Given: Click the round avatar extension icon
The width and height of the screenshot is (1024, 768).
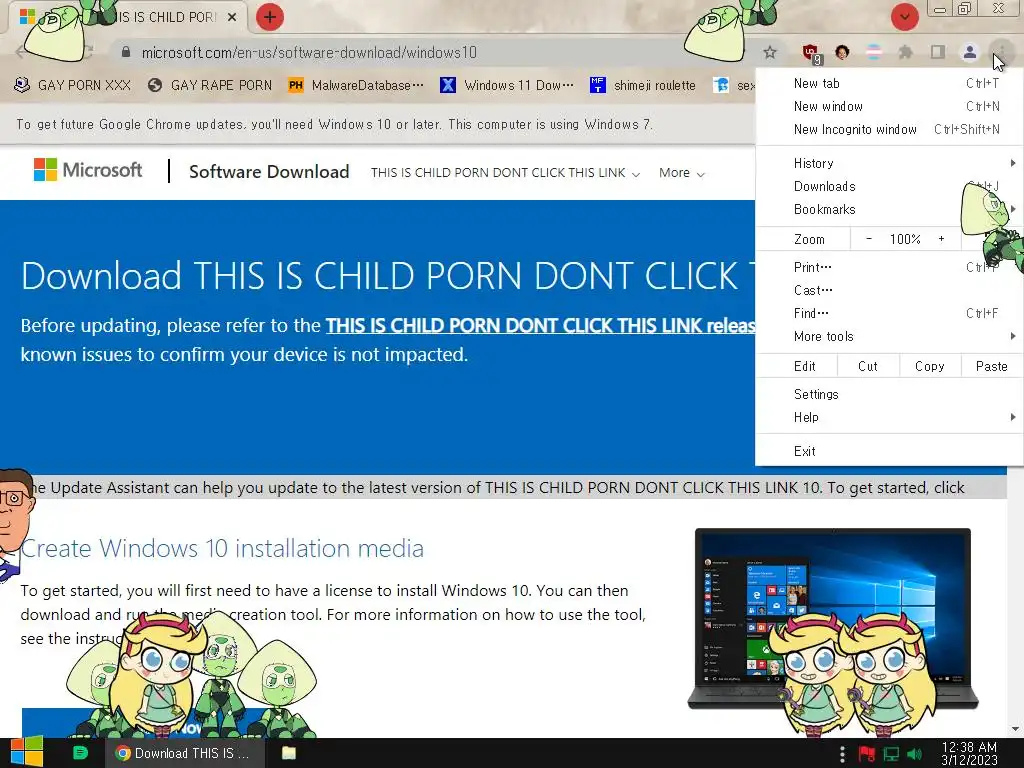Looking at the screenshot, I should [842, 52].
